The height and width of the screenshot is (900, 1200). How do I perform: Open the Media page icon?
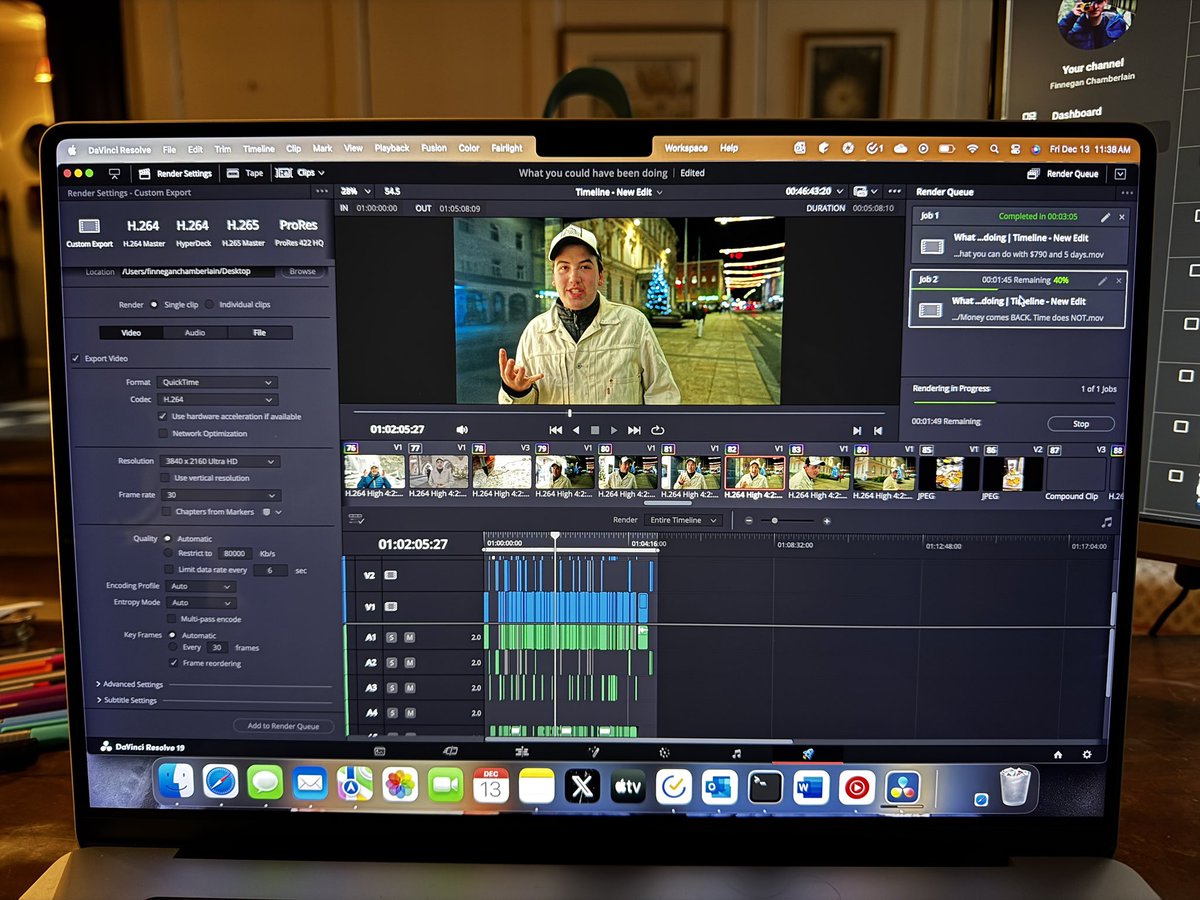click(x=379, y=751)
